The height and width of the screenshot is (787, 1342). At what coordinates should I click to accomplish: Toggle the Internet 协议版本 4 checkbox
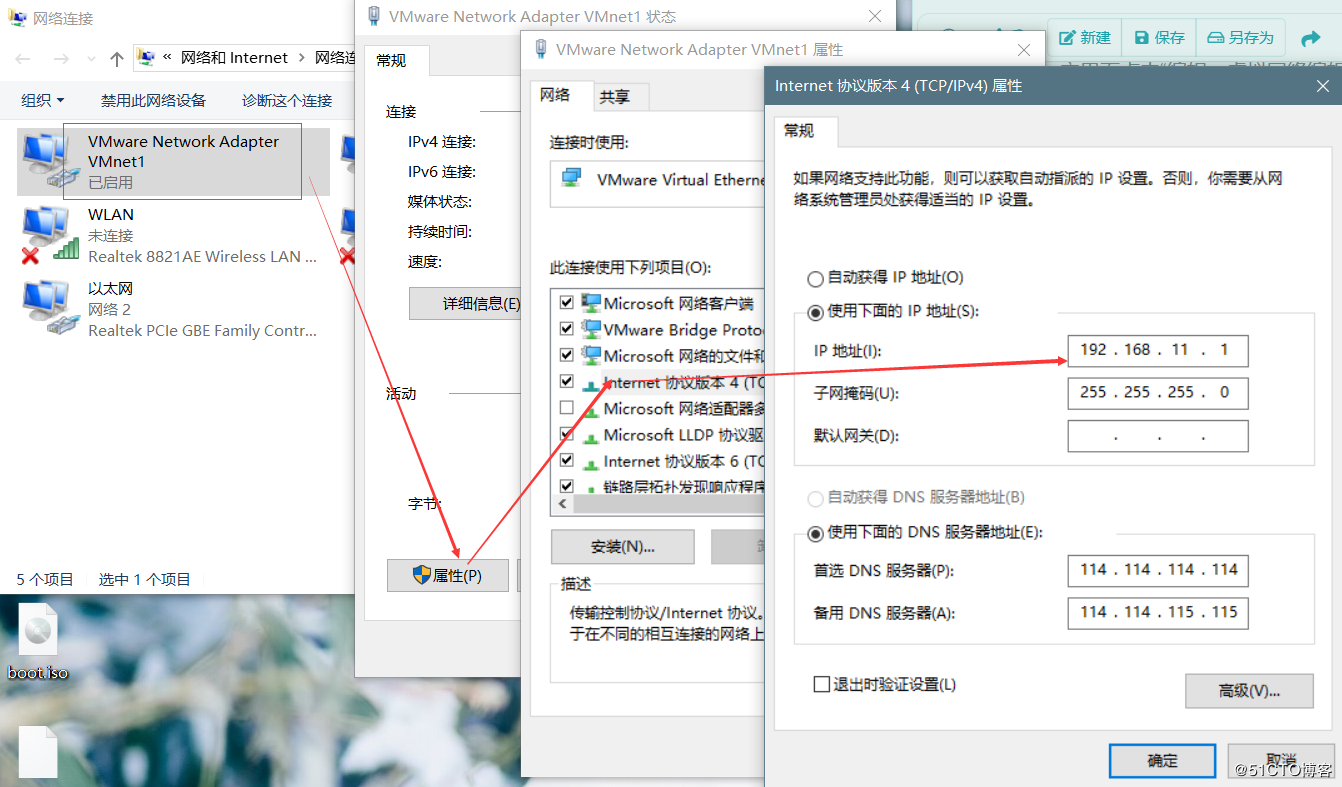(567, 382)
